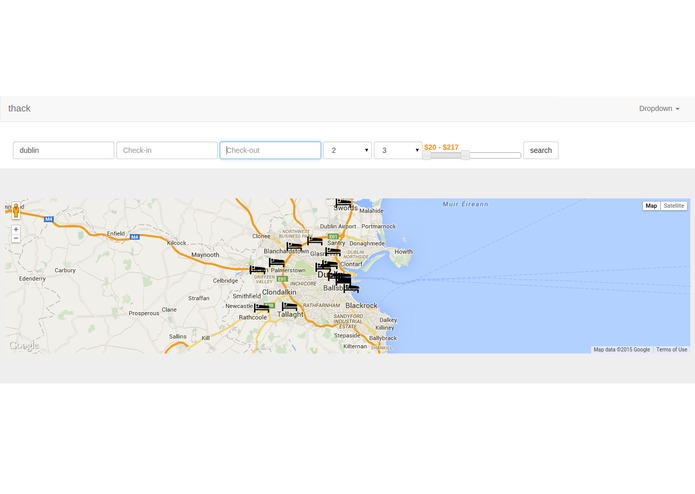Click the Dalkey label on the map
Screen dimensions: 695x494
point(388,320)
